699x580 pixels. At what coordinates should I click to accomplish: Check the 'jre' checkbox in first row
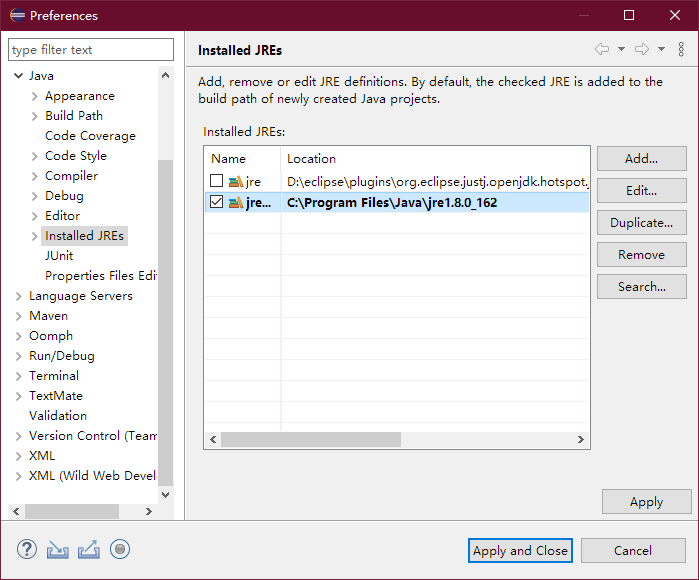(x=217, y=181)
